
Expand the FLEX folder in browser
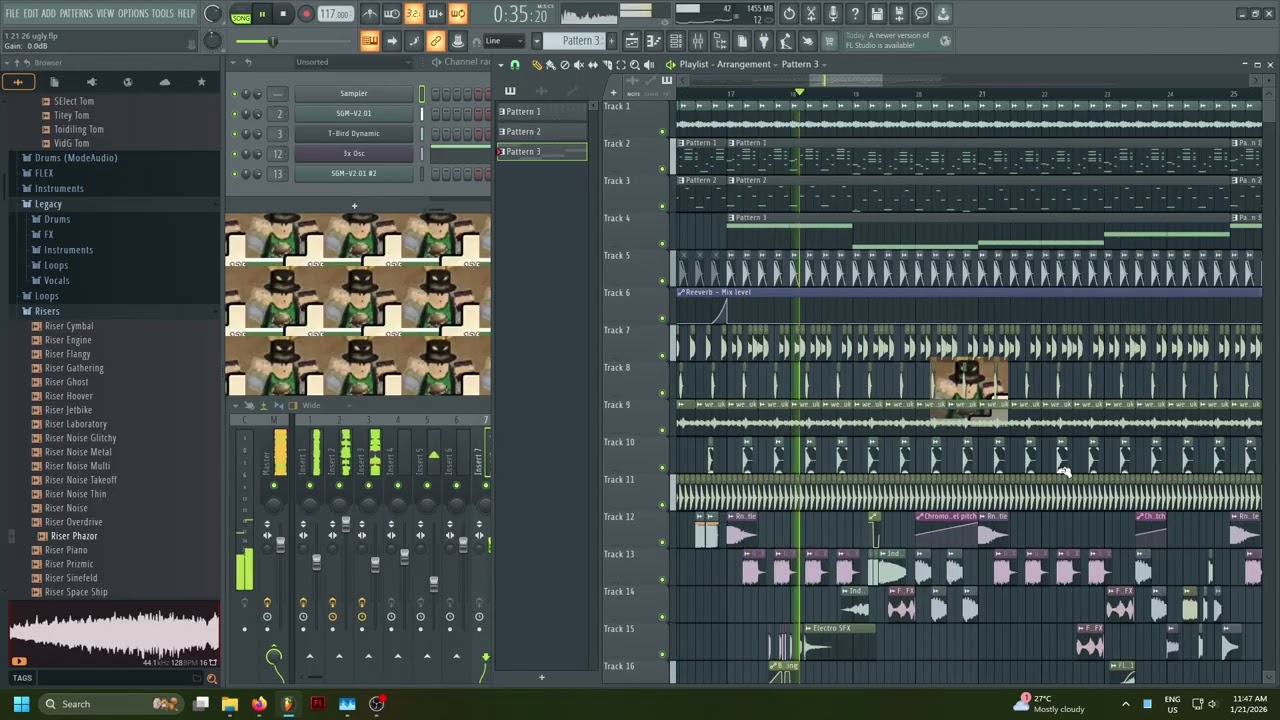pos(43,173)
